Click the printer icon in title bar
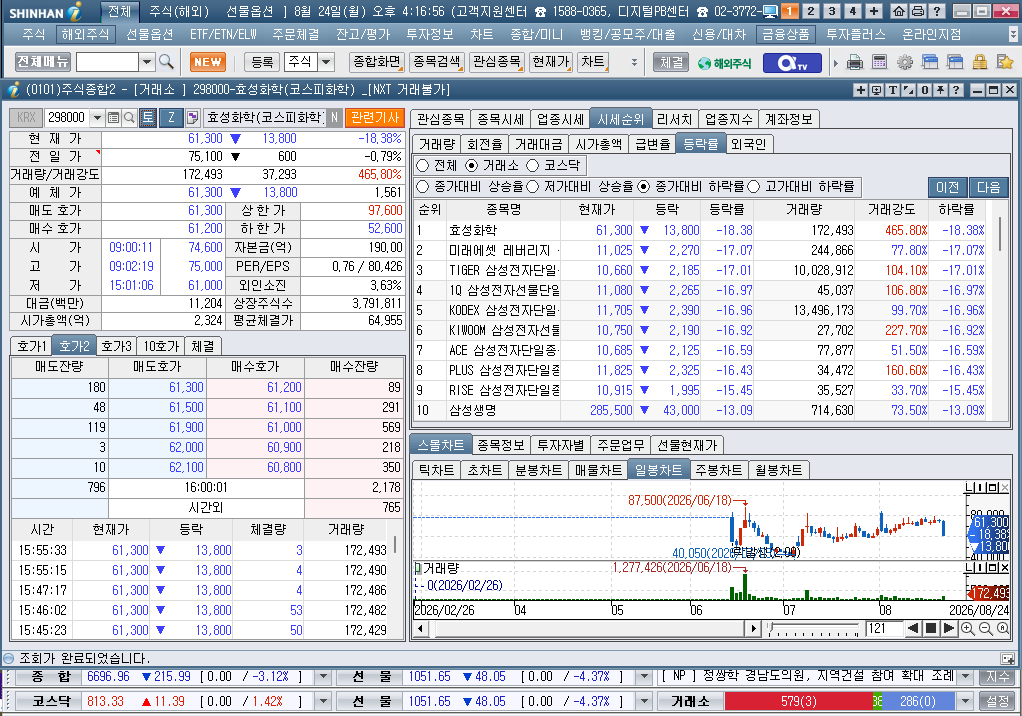 tap(918, 11)
